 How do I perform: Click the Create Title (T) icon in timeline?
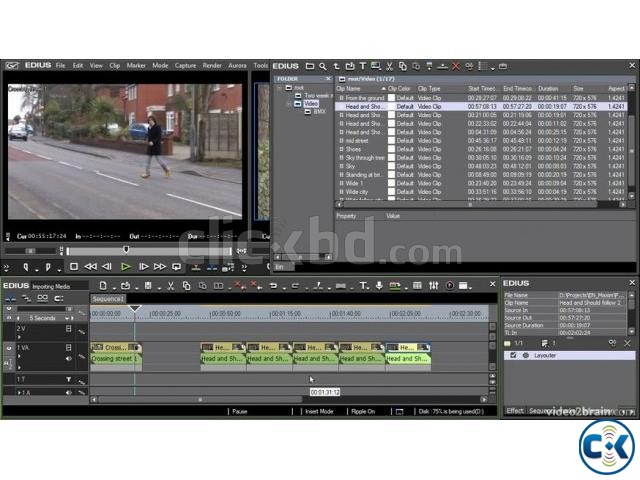(363, 286)
